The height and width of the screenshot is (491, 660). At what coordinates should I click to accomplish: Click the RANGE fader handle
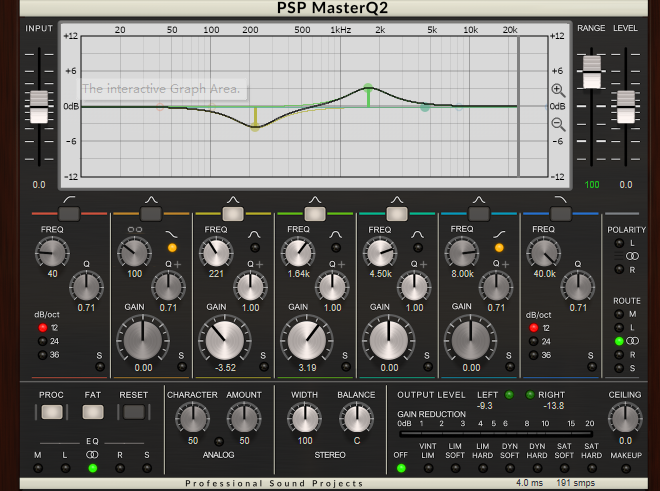[592, 72]
